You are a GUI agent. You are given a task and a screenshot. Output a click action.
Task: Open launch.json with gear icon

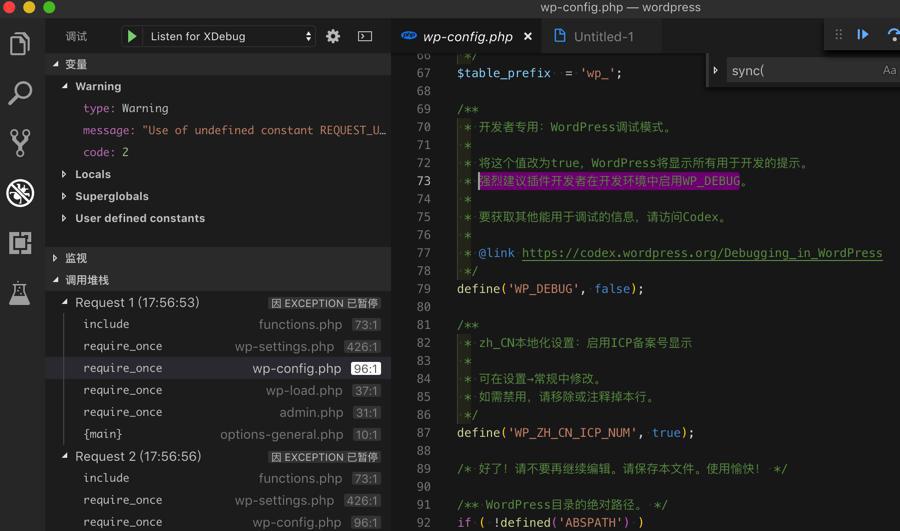pos(333,36)
